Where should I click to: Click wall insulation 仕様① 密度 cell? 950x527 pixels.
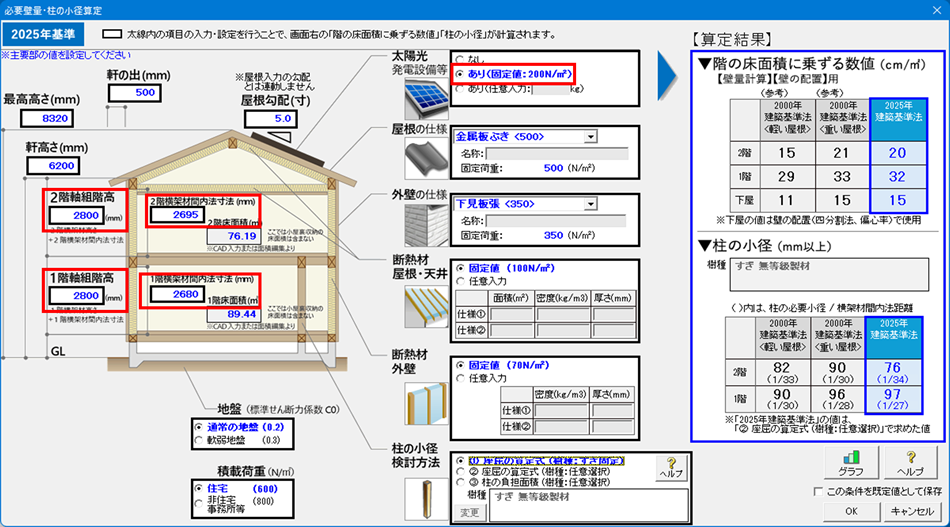point(561,411)
